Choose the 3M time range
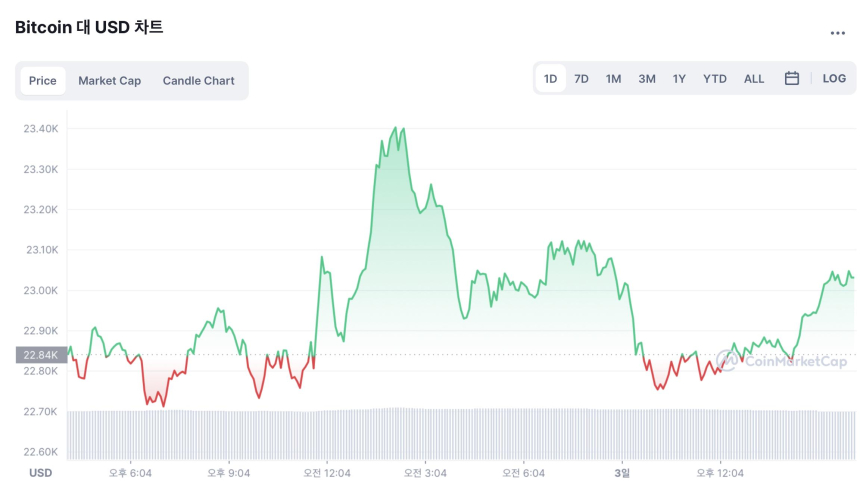Image resolution: width=860 pixels, height=481 pixels. point(647,79)
